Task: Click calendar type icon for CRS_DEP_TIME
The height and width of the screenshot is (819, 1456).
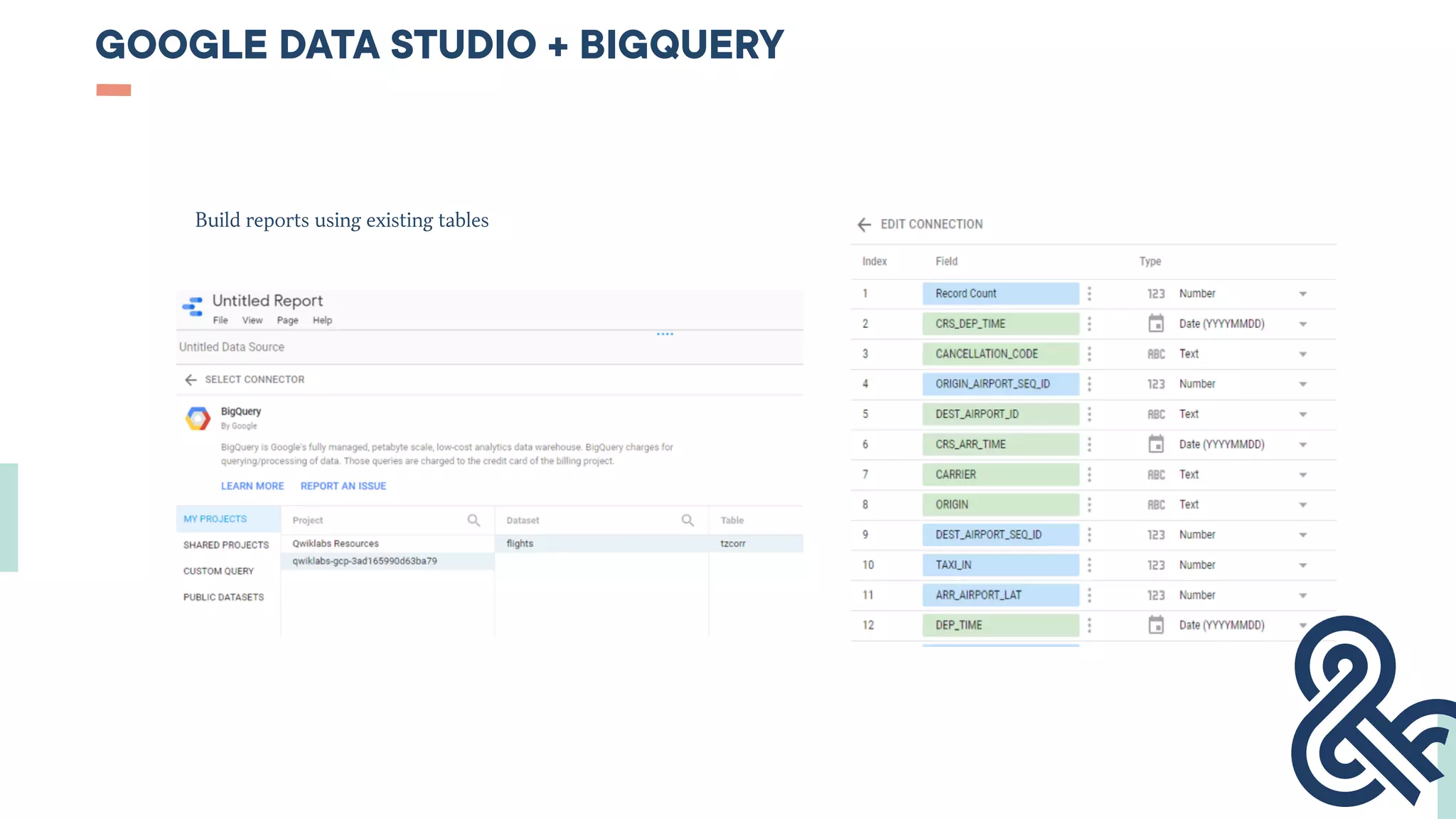Action: [1156, 323]
